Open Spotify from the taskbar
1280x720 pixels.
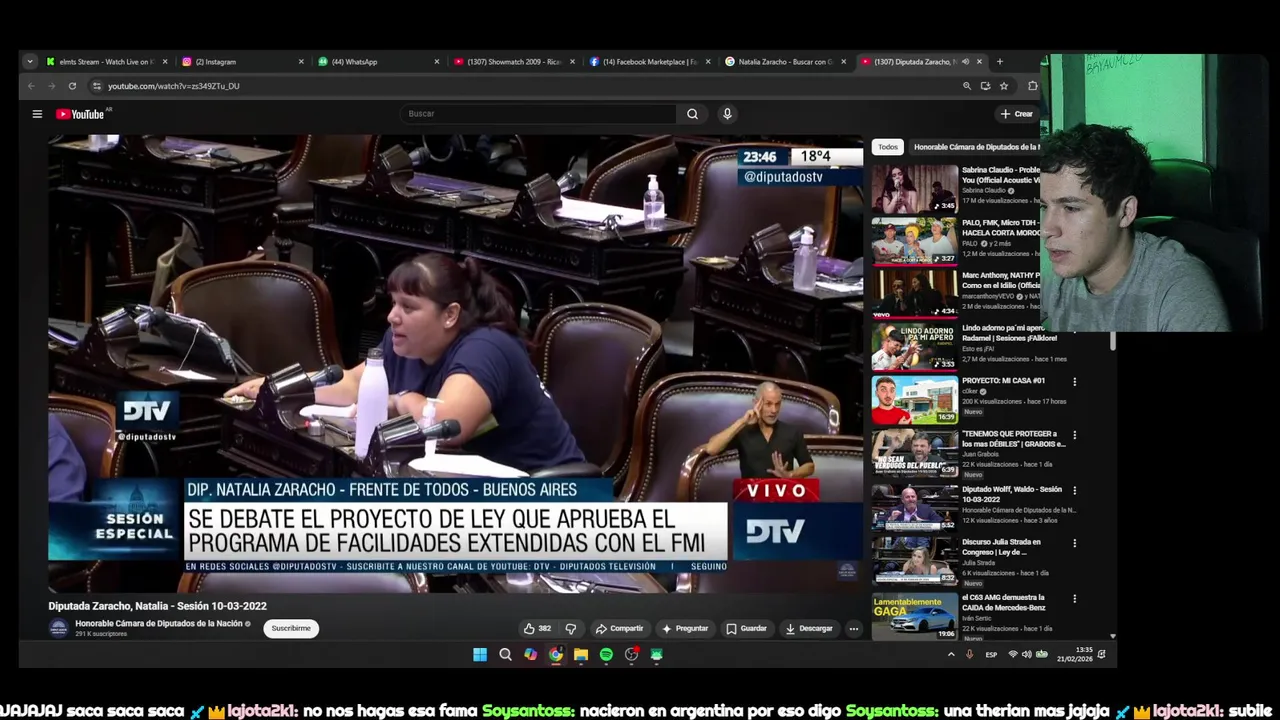(606, 655)
